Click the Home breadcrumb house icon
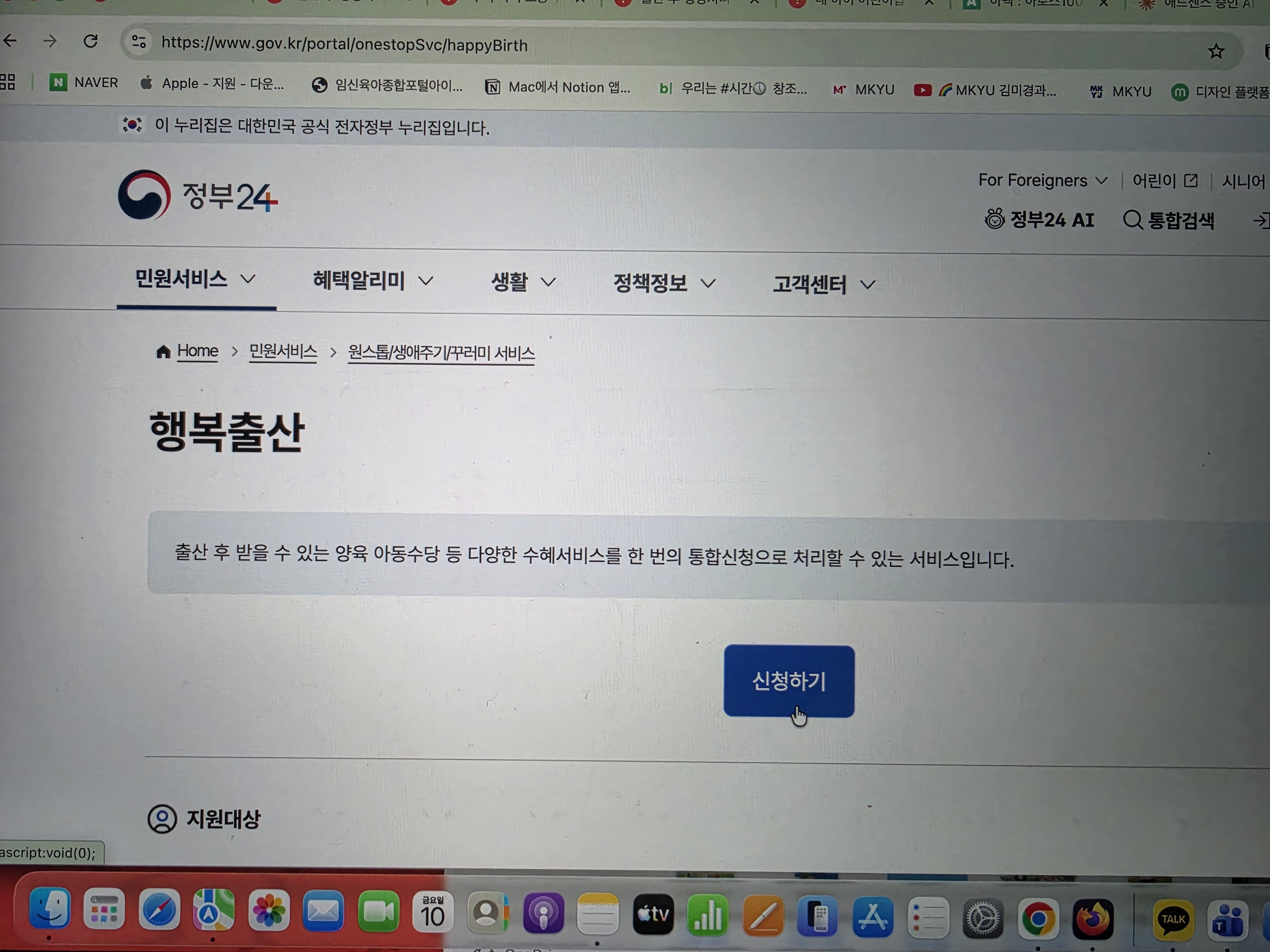 (163, 351)
